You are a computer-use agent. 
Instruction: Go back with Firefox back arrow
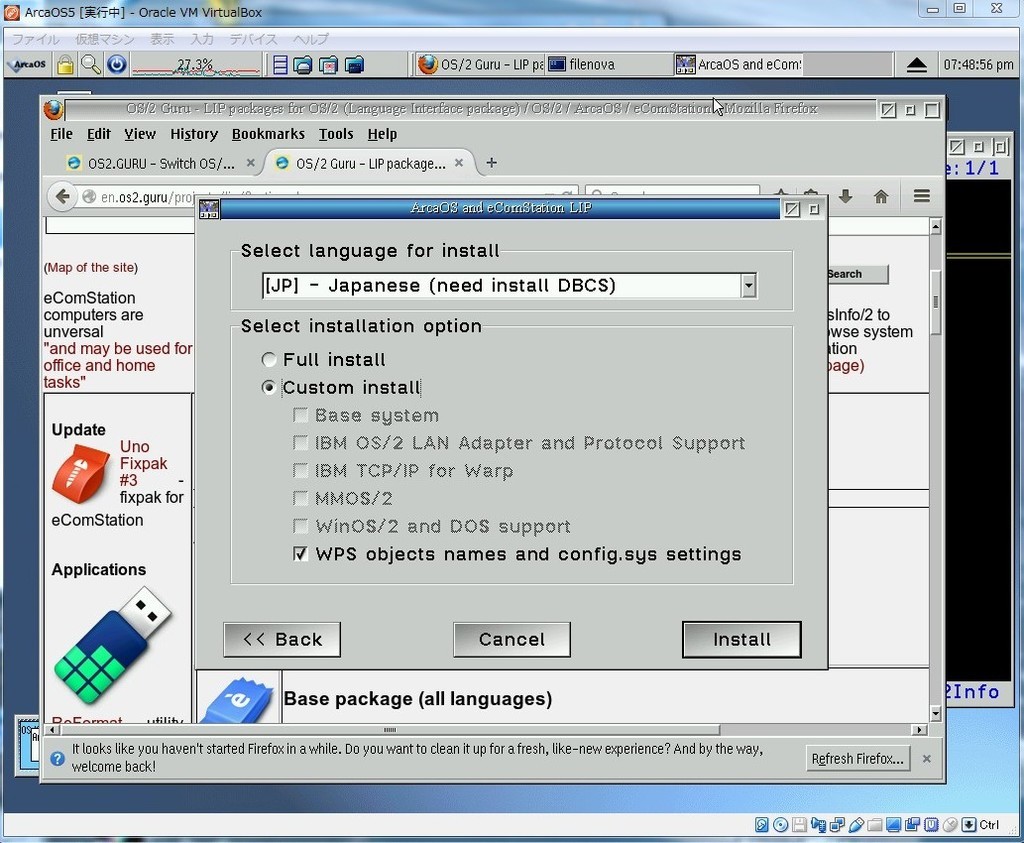[63, 197]
